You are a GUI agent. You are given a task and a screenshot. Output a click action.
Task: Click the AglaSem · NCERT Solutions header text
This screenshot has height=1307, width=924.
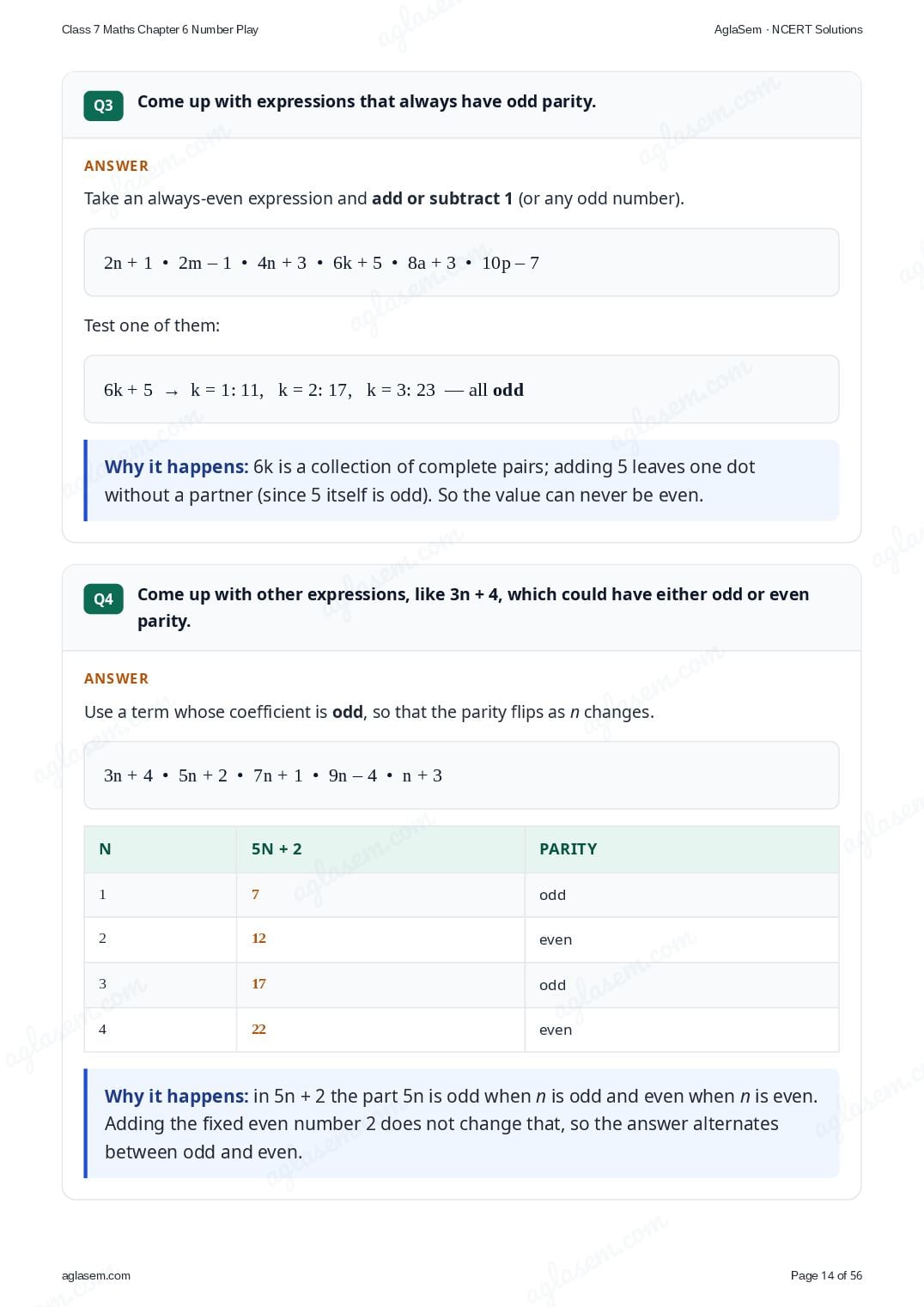788,29
